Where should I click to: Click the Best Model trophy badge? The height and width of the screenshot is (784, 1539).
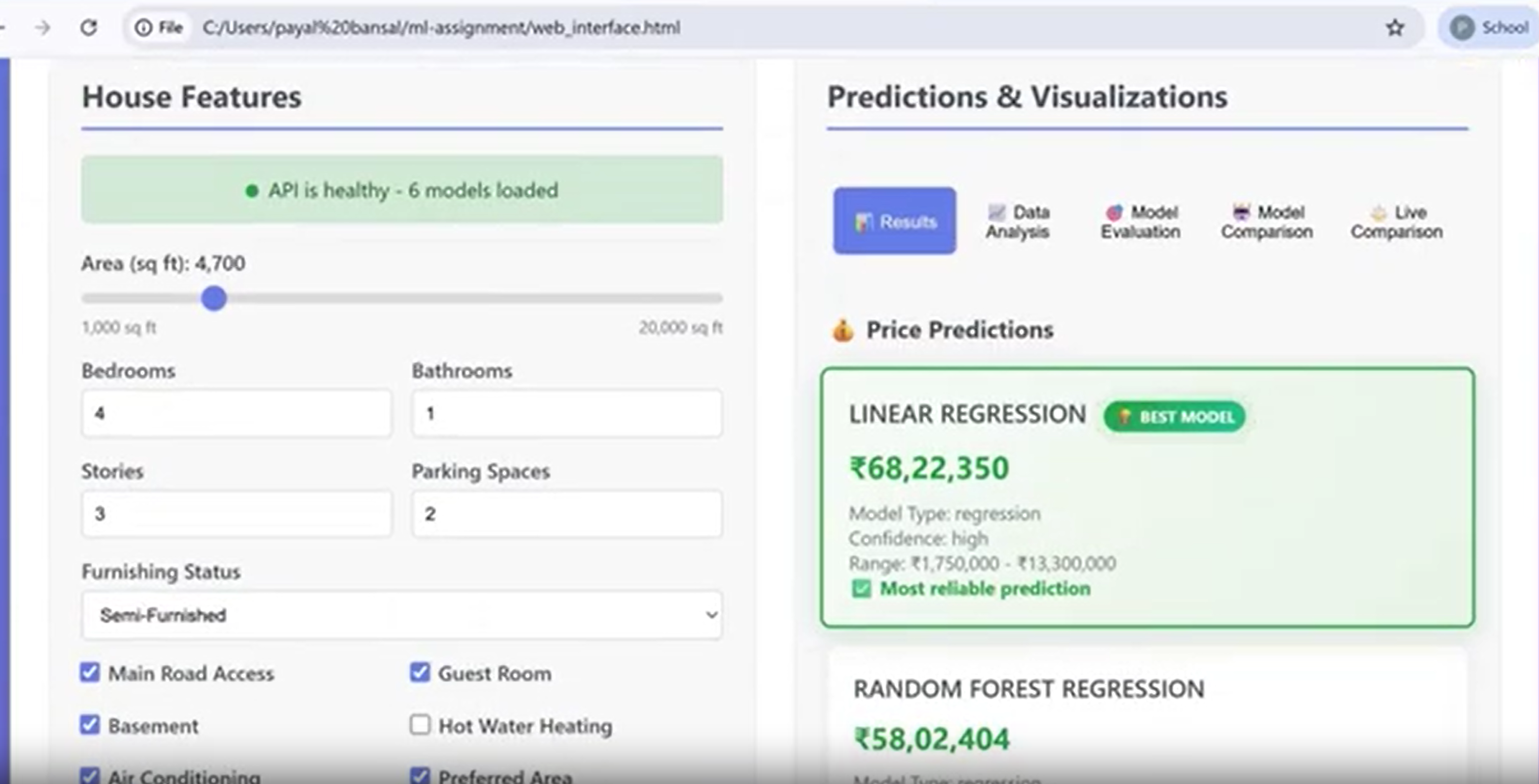point(1173,417)
